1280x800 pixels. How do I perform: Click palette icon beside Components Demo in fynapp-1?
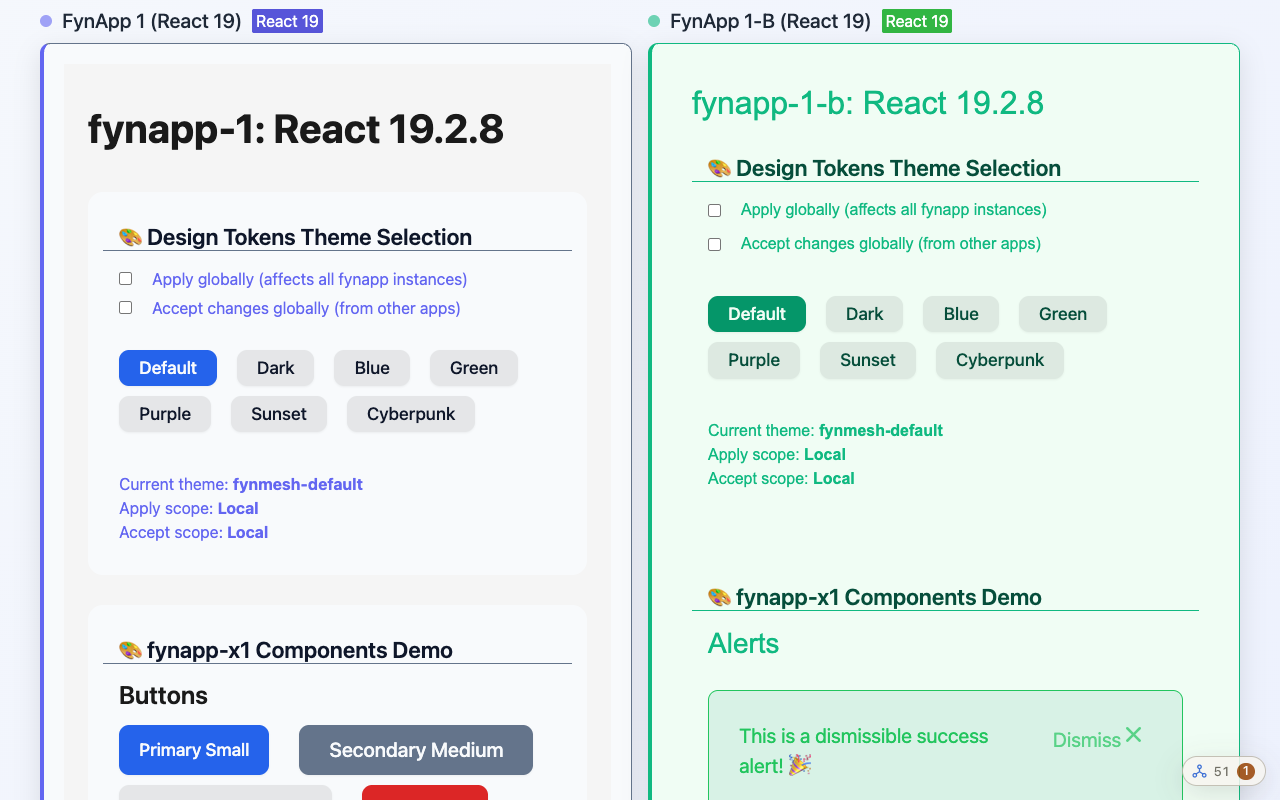point(130,650)
